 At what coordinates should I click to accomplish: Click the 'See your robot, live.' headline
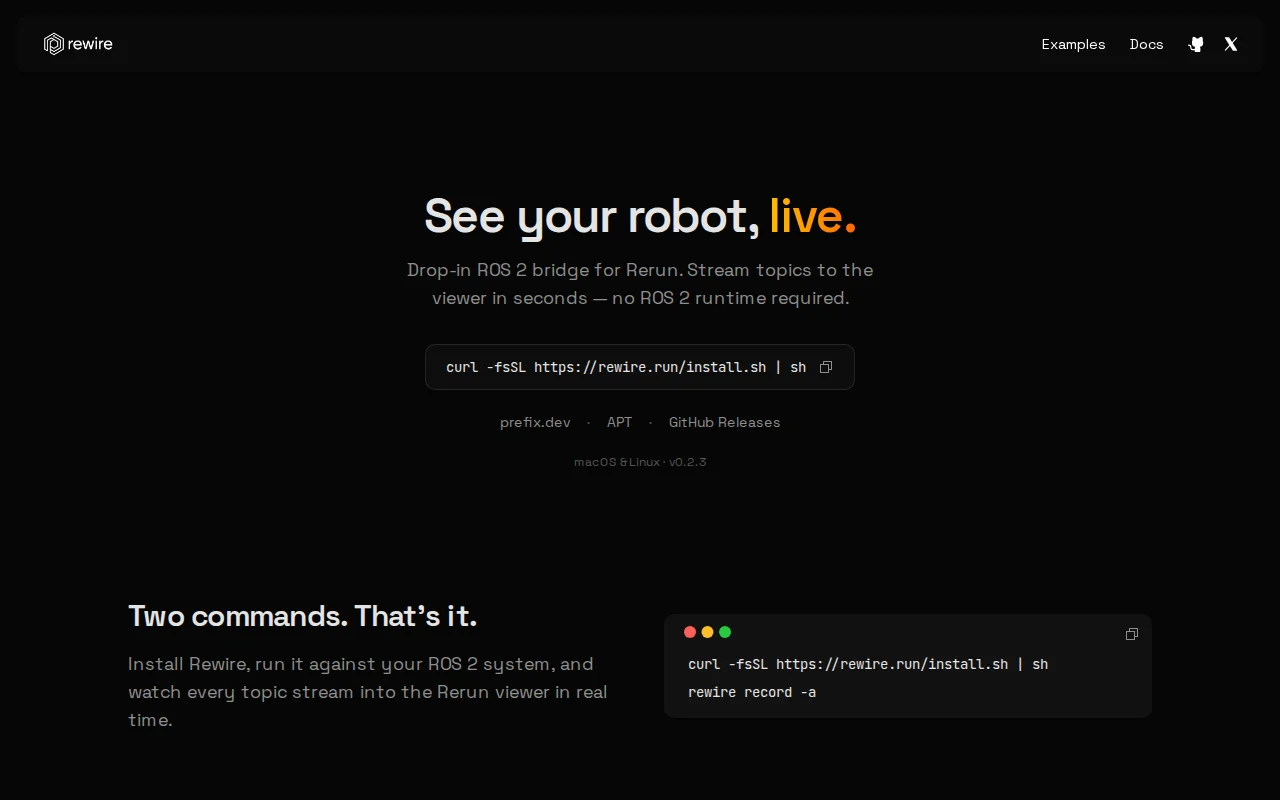click(x=640, y=216)
